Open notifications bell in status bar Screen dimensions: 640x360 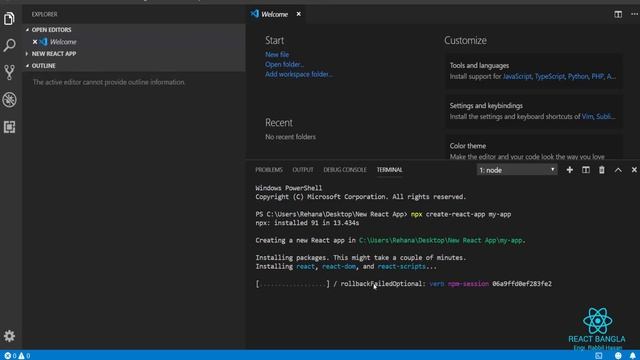633,356
